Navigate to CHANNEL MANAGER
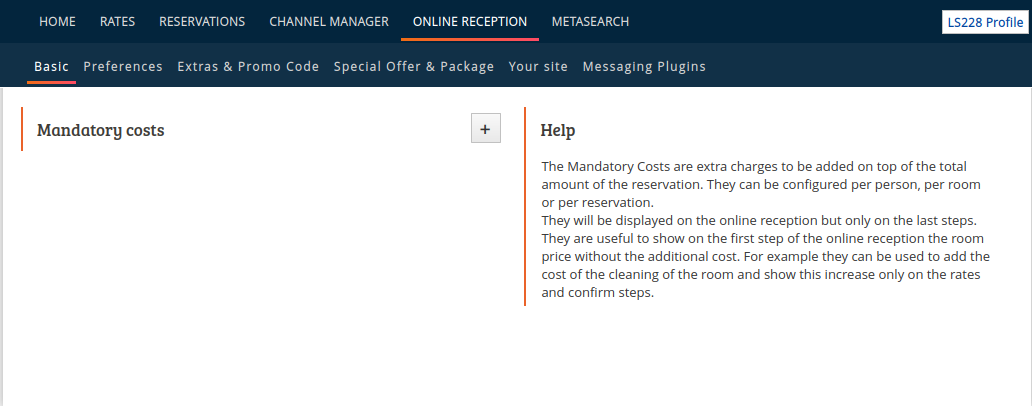This screenshot has height=406, width=1032. (329, 22)
